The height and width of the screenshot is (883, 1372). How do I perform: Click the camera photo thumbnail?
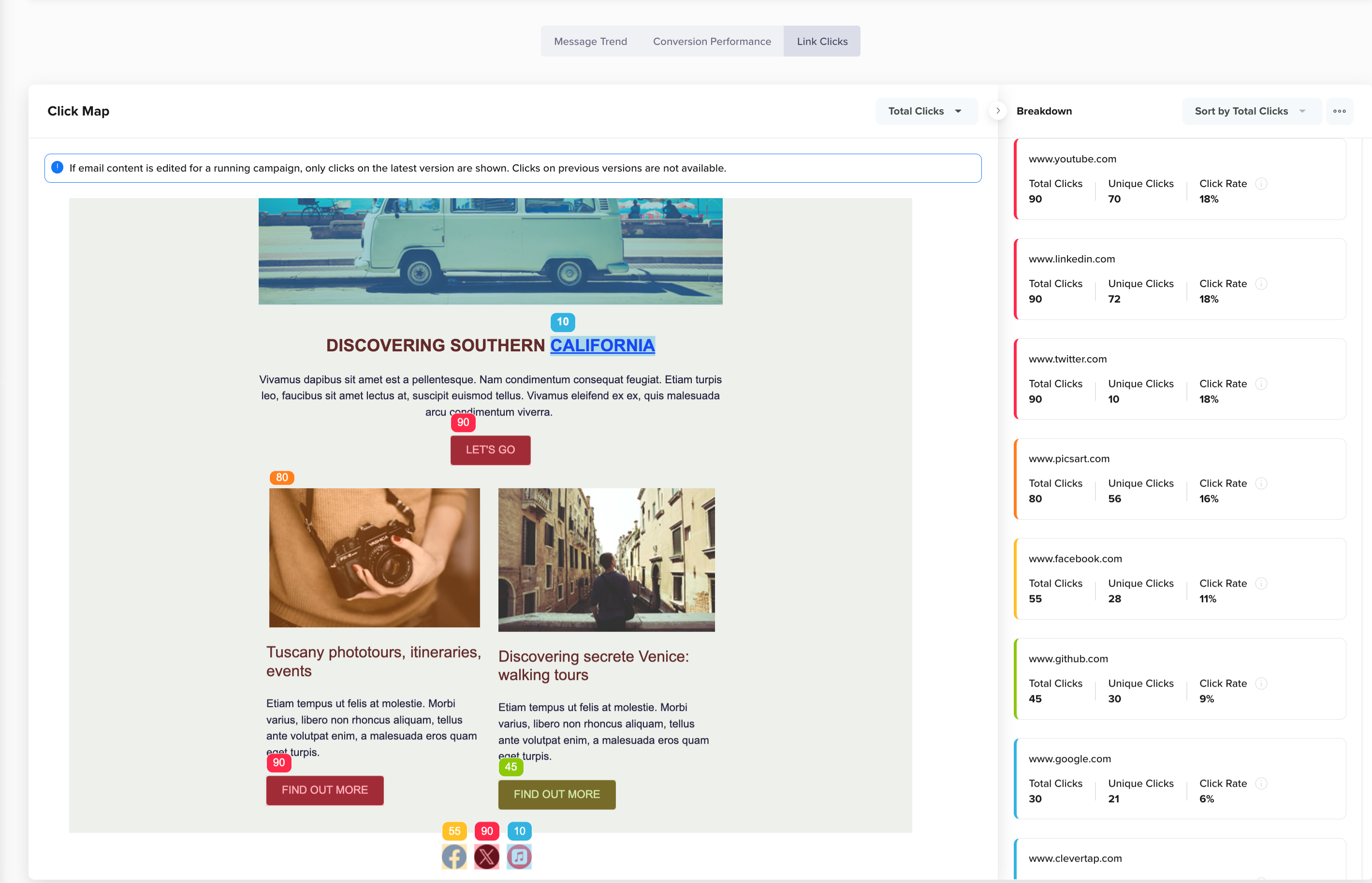click(x=374, y=557)
